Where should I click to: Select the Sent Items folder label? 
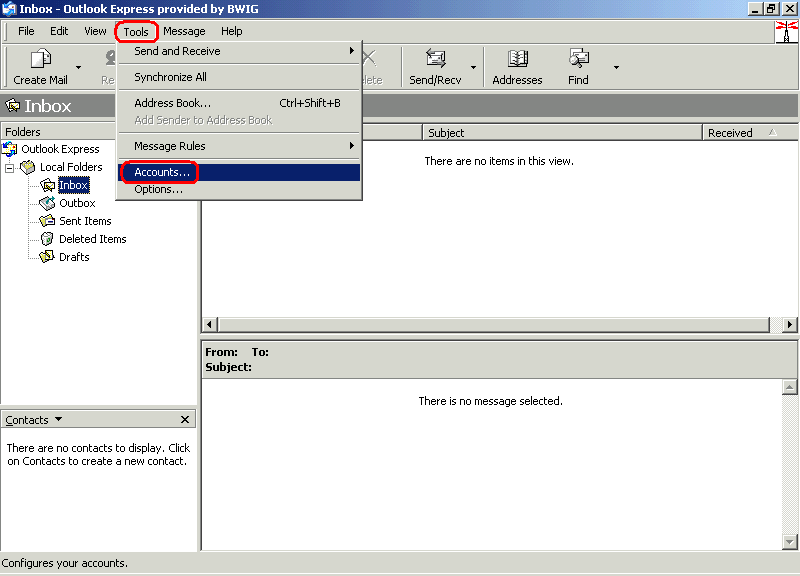85,221
